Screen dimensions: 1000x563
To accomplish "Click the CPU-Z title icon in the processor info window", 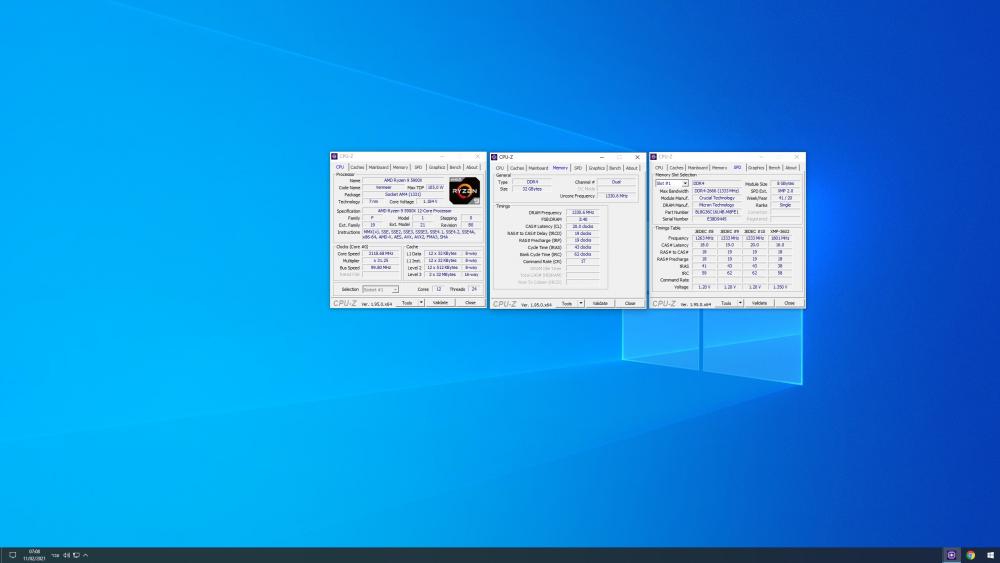I will tap(334, 156).
